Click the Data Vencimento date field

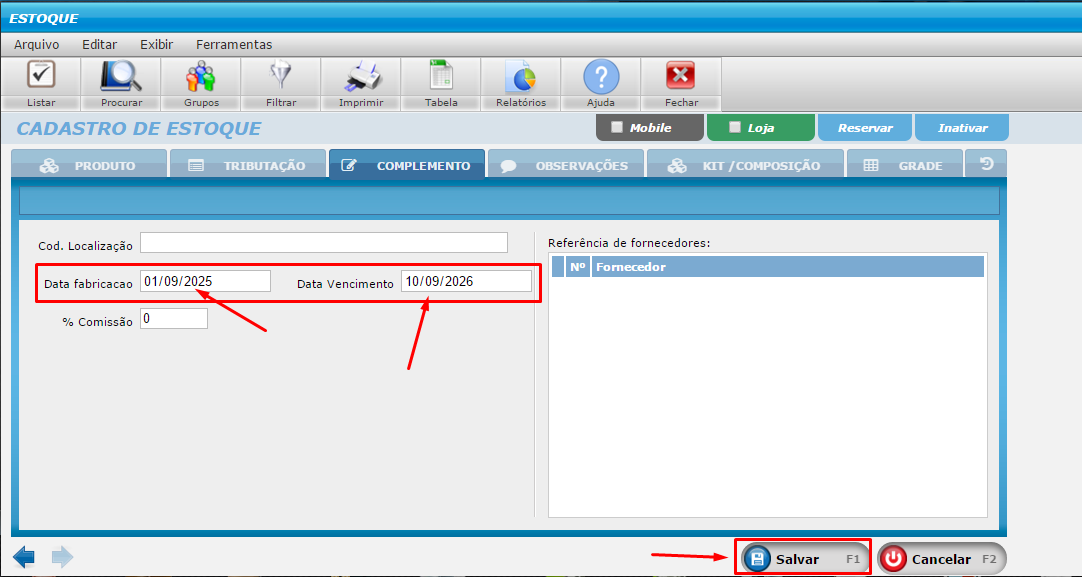466,282
